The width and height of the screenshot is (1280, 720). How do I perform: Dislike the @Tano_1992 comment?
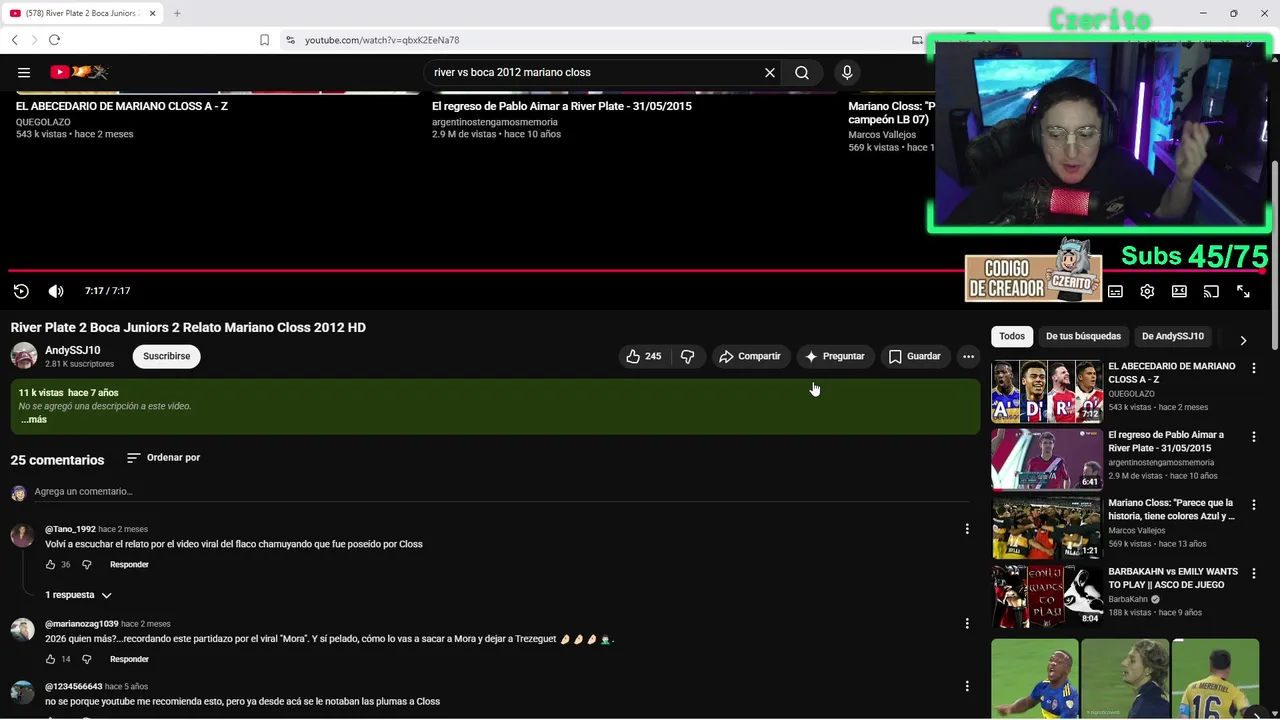pyautogui.click(x=87, y=565)
